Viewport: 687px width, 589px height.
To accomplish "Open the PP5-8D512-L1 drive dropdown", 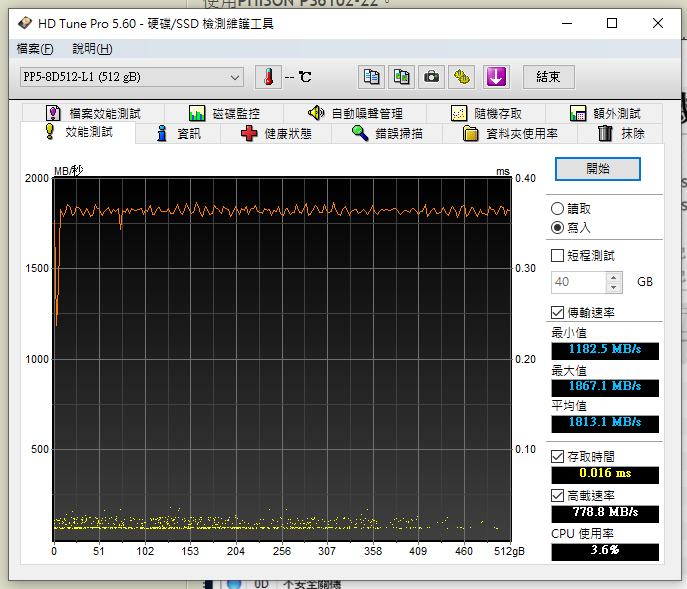I will tap(131, 77).
